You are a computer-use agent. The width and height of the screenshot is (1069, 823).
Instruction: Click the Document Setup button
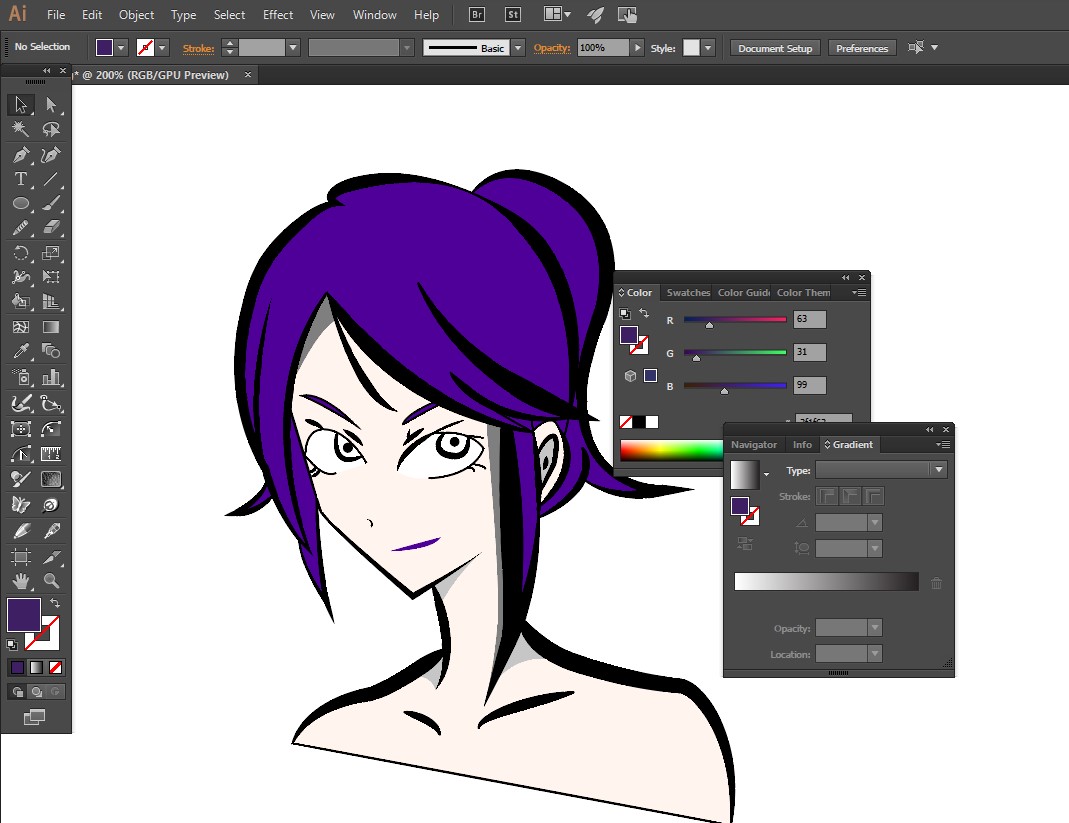775,48
